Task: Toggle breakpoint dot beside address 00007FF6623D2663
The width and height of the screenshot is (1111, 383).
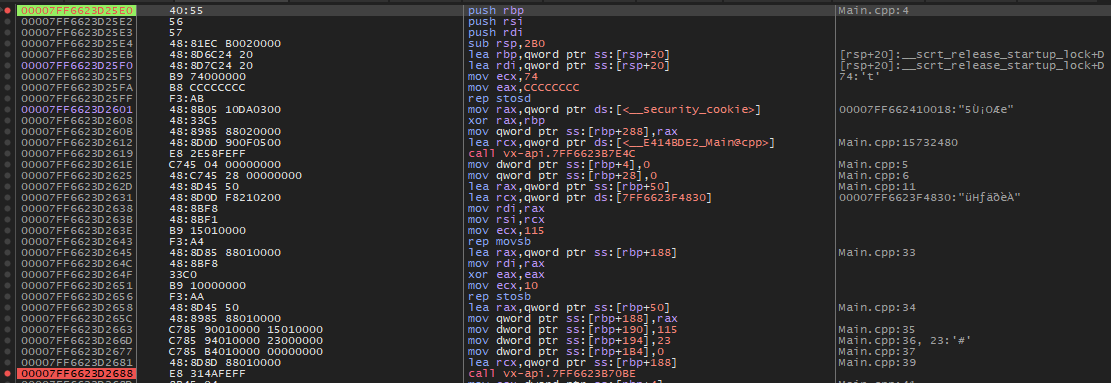Action: 7,329
